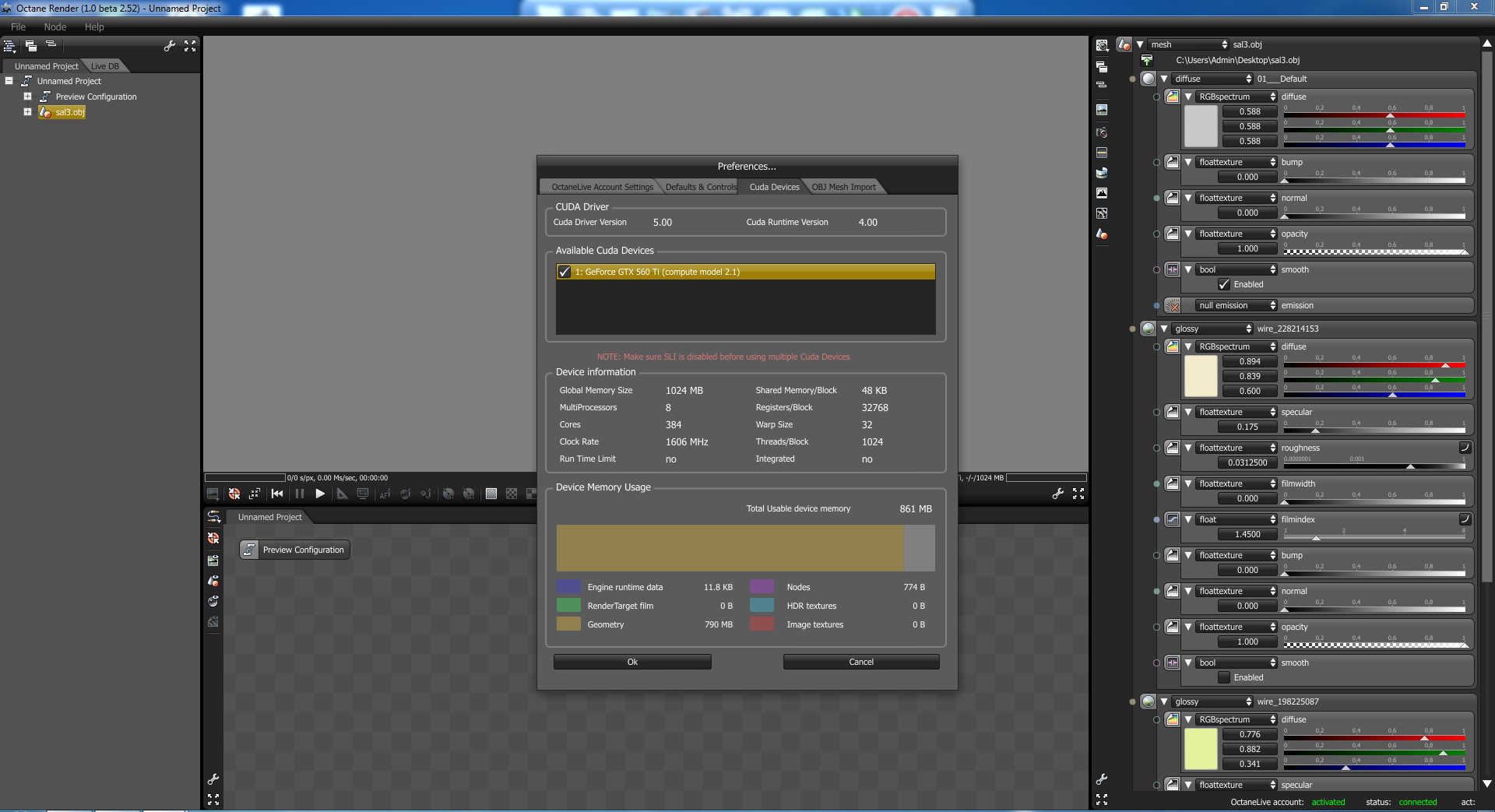Open the mesh node type dropdown
Image resolution: width=1495 pixels, height=812 pixels.
pyautogui.click(x=1188, y=44)
